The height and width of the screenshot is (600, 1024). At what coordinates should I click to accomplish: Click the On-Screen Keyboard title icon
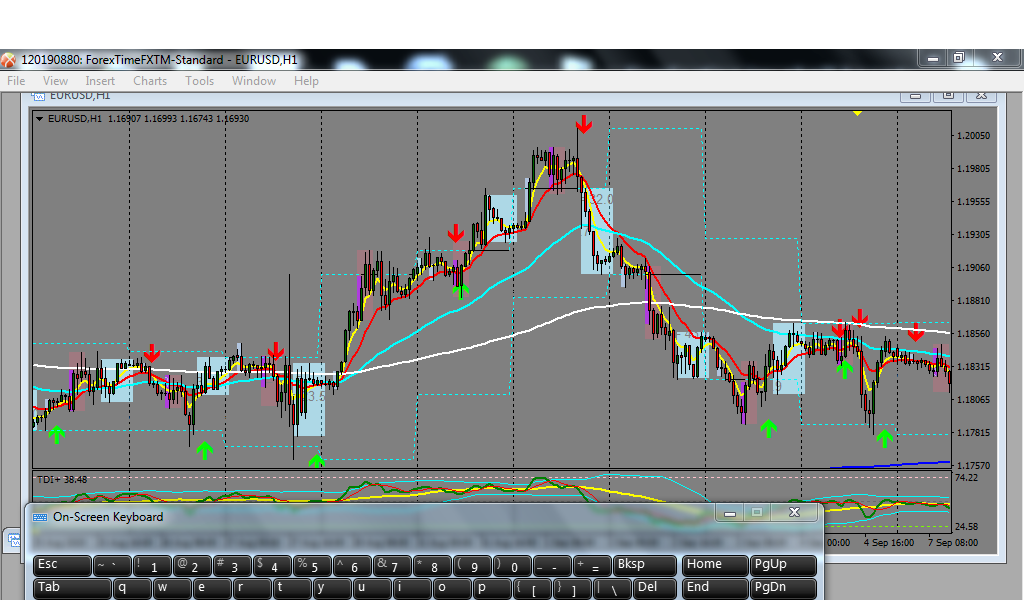[40, 517]
